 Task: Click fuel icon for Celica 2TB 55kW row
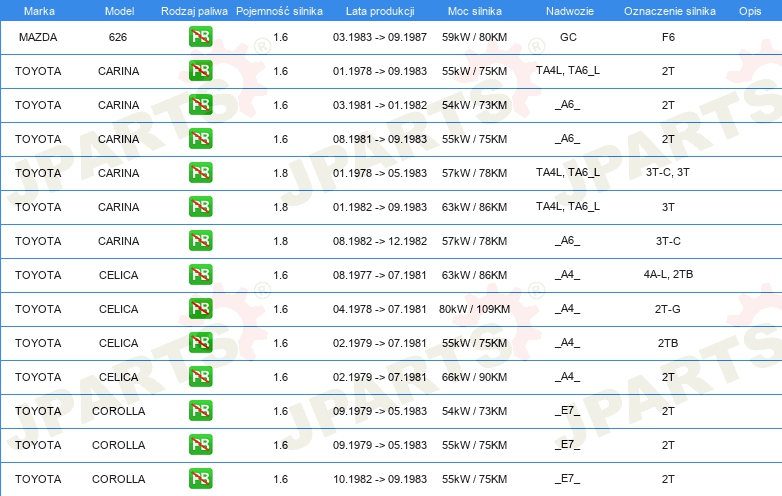pos(200,342)
